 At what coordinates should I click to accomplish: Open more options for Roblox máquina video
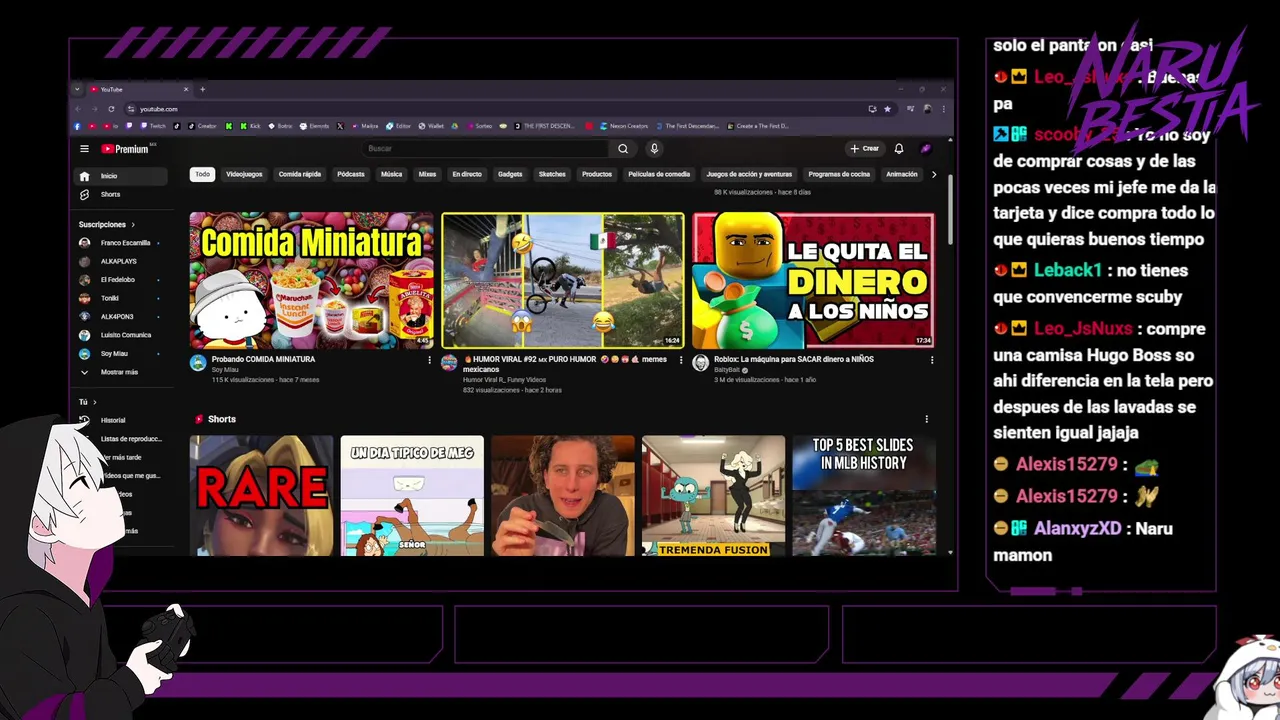(x=932, y=360)
